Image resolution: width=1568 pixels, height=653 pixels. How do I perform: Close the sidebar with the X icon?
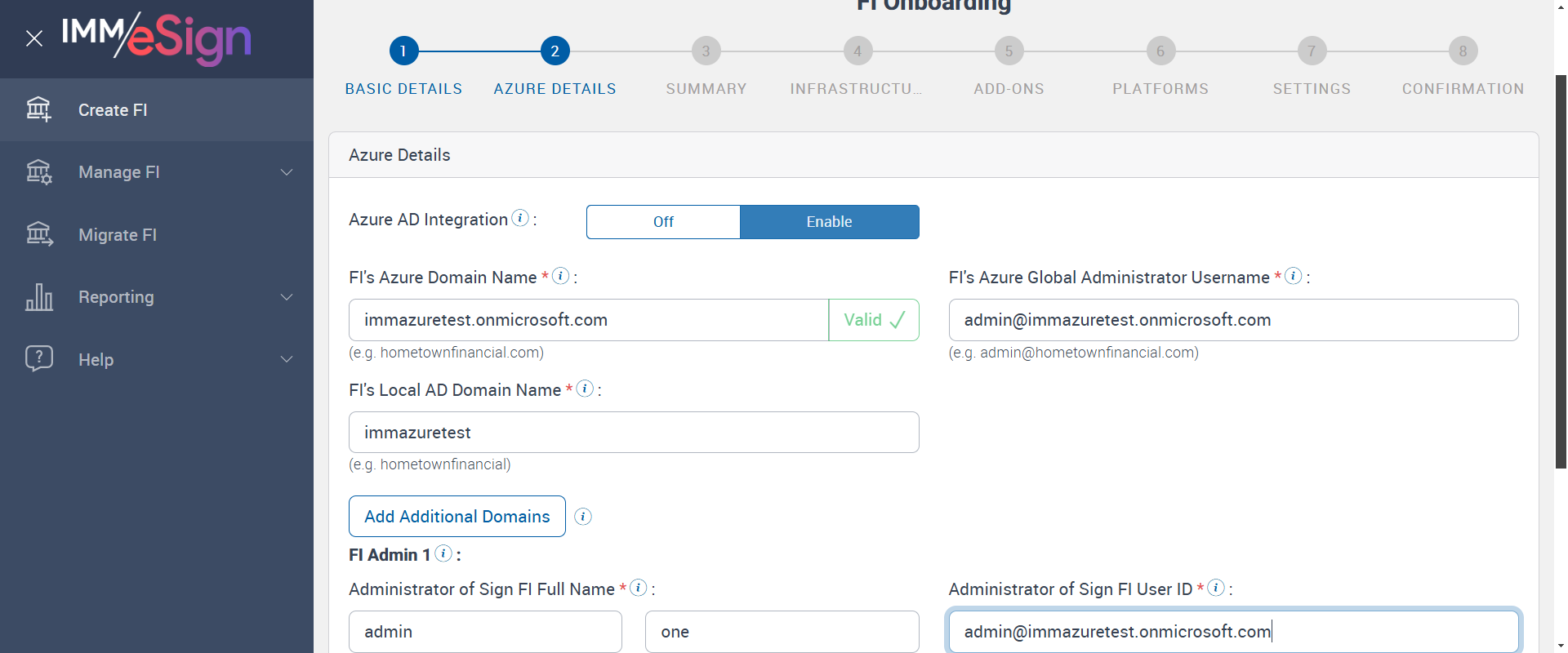[34, 38]
